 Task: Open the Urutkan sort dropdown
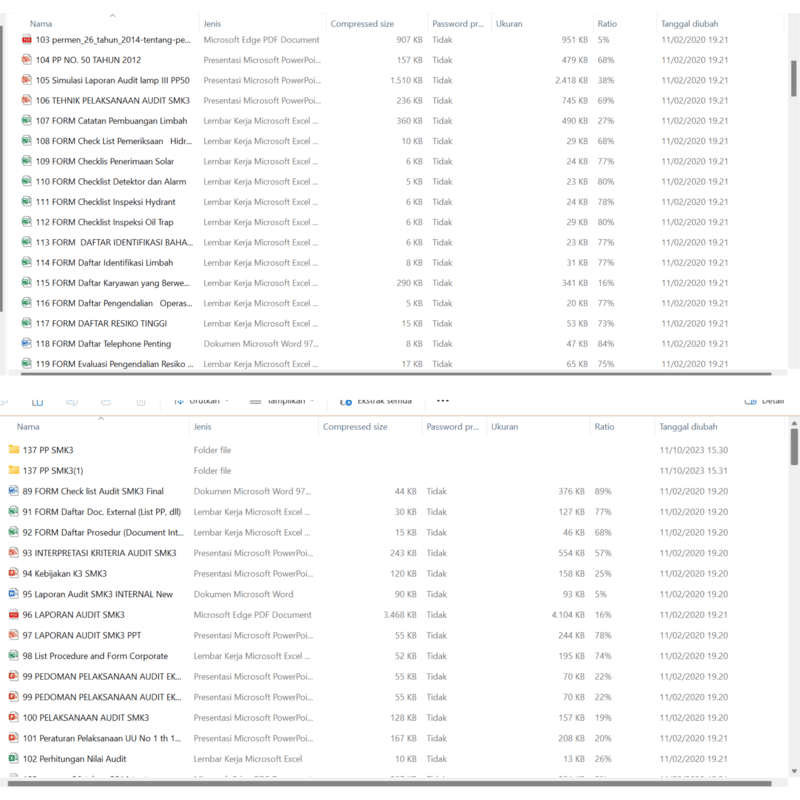(x=202, y=402)
